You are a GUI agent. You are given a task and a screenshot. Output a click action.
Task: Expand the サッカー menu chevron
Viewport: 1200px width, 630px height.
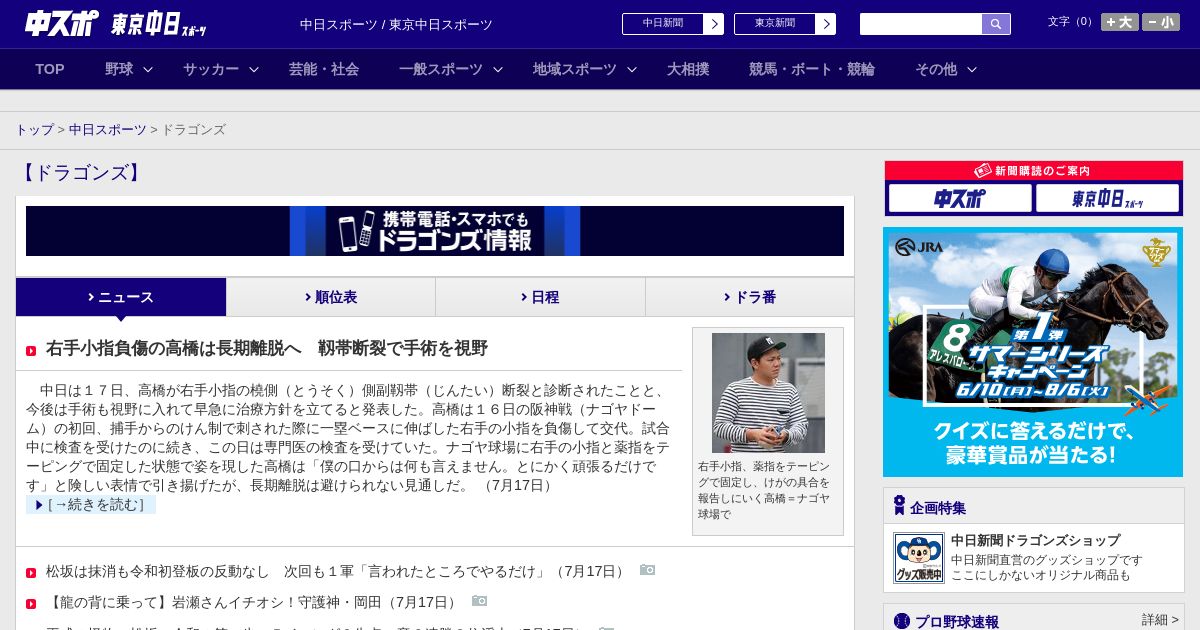[x=254, y=70]
